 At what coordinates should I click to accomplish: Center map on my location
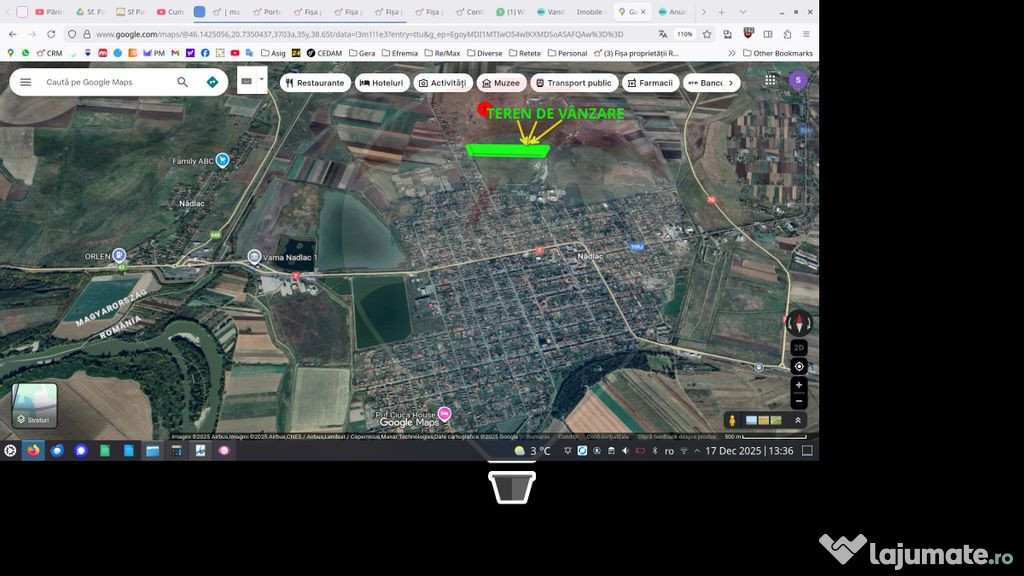pyautogui.click(x=798, y=366)
